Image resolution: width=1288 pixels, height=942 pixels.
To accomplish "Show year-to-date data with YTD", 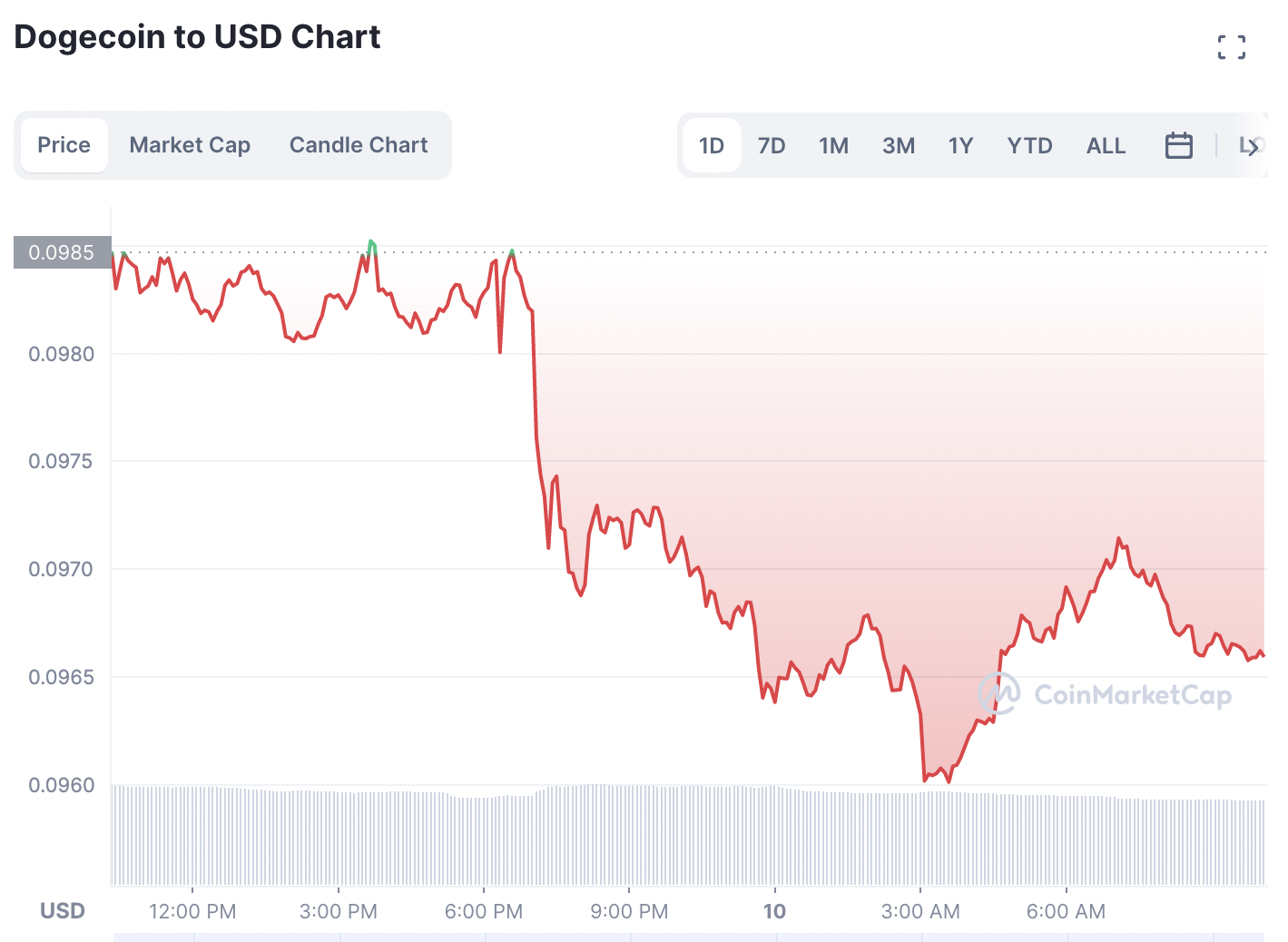I will [1029, 144].
